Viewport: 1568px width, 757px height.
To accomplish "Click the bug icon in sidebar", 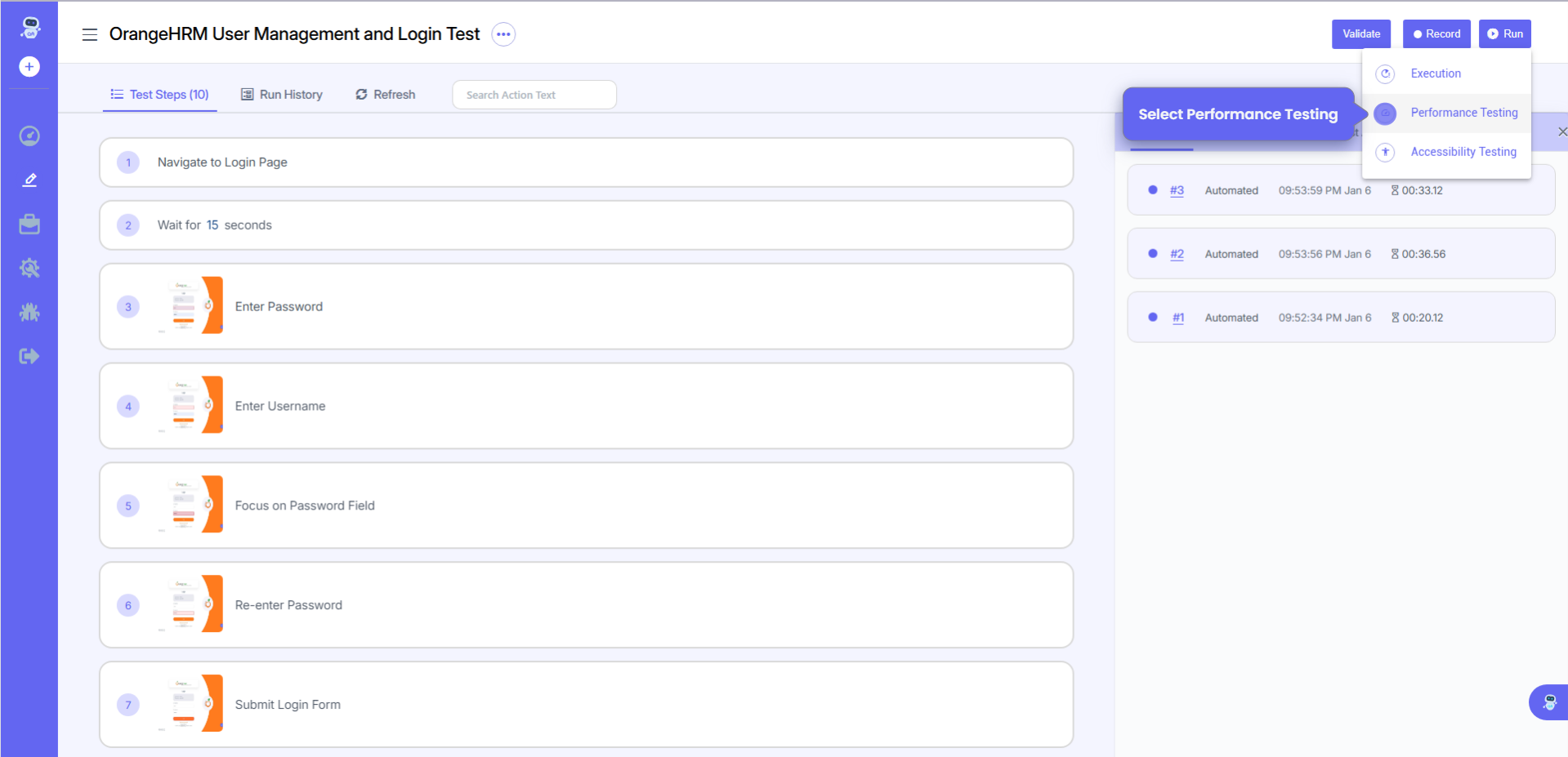I will click(x=29, y=312).
